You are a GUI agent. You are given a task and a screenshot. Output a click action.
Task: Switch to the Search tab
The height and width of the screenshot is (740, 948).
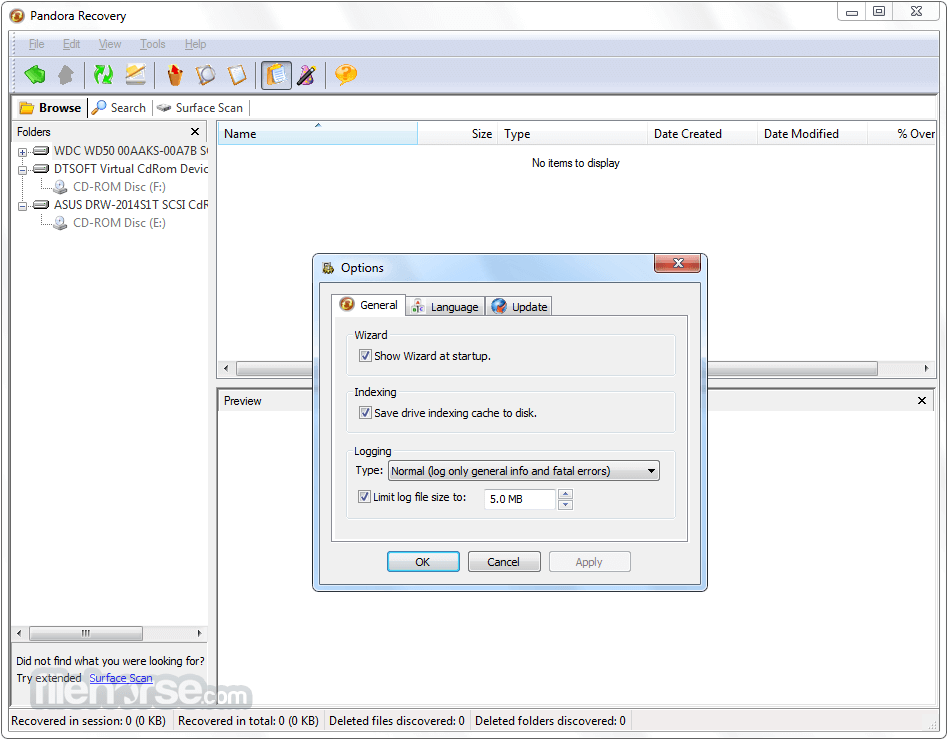[x=119, y=108]
